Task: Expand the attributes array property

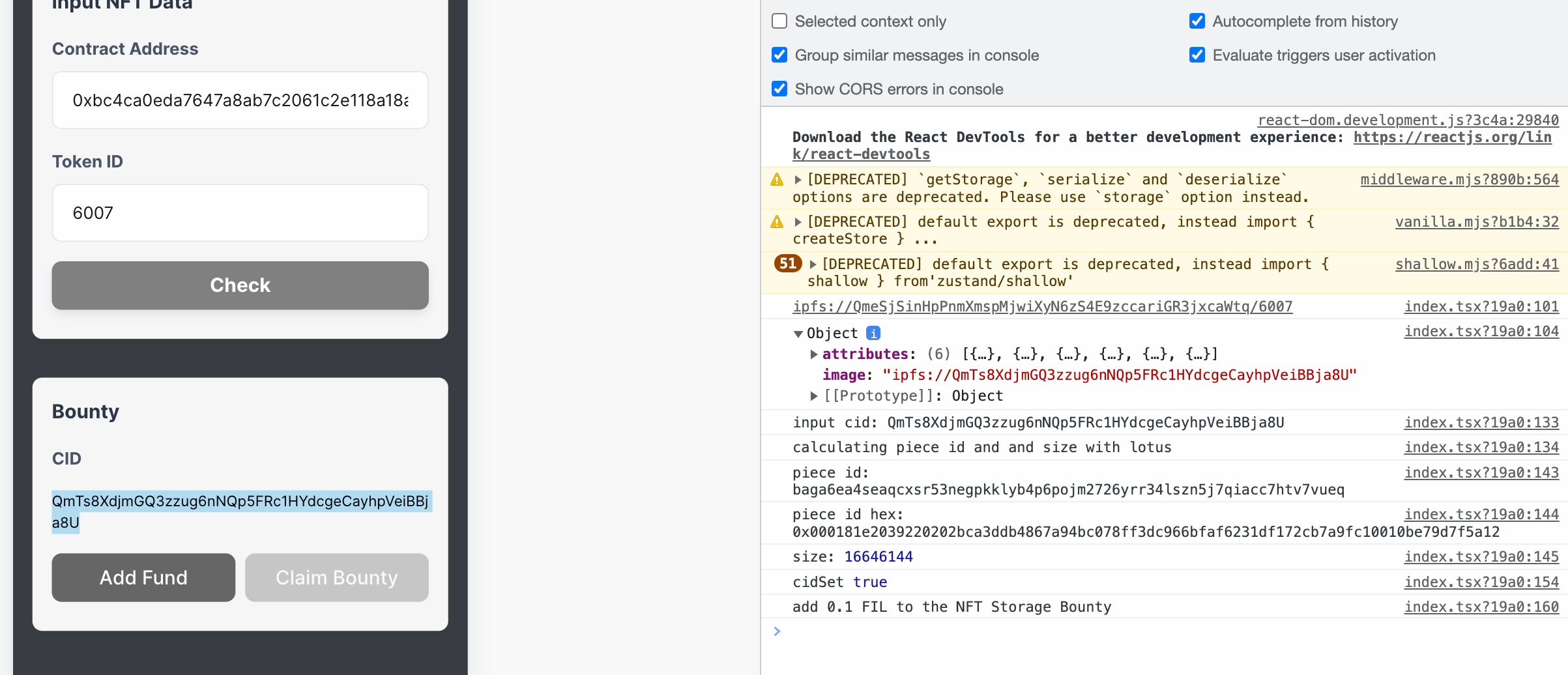Action: tap(813, 354)
